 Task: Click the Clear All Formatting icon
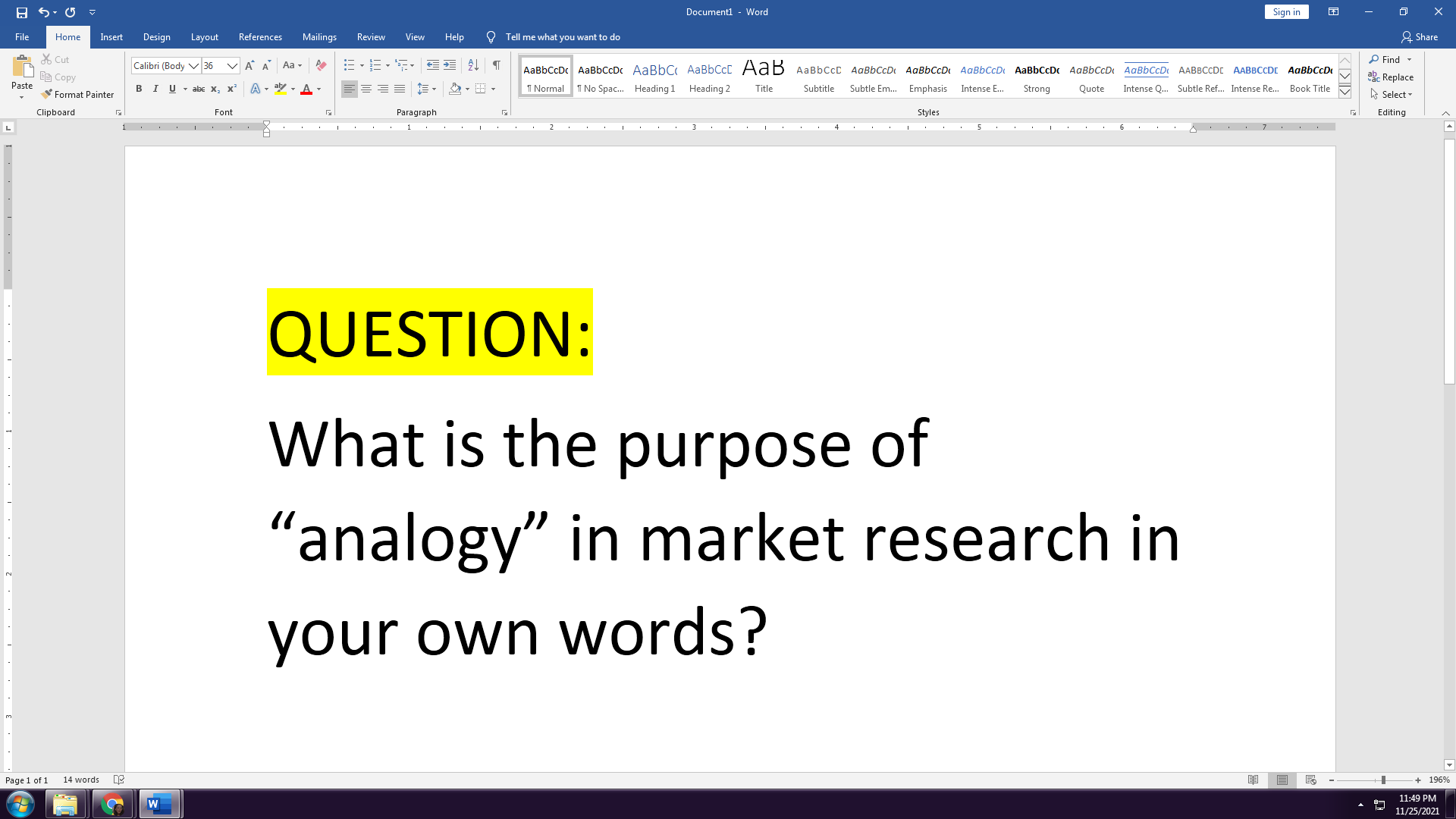click(x=321, y=65)
